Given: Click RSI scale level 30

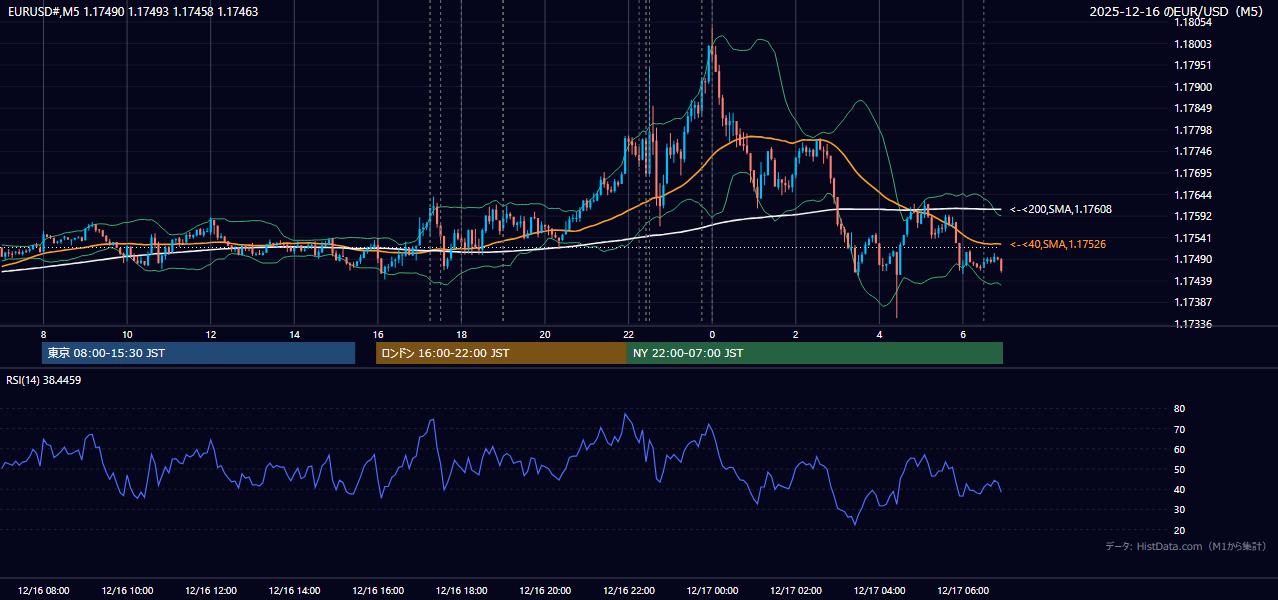Looking at the screenshot, I should tap(1180, 510).
